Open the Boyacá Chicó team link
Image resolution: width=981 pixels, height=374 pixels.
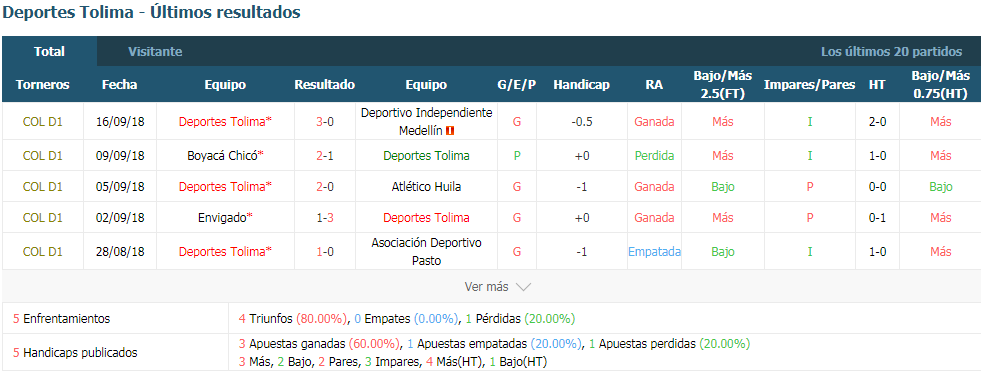click(225, 156)
